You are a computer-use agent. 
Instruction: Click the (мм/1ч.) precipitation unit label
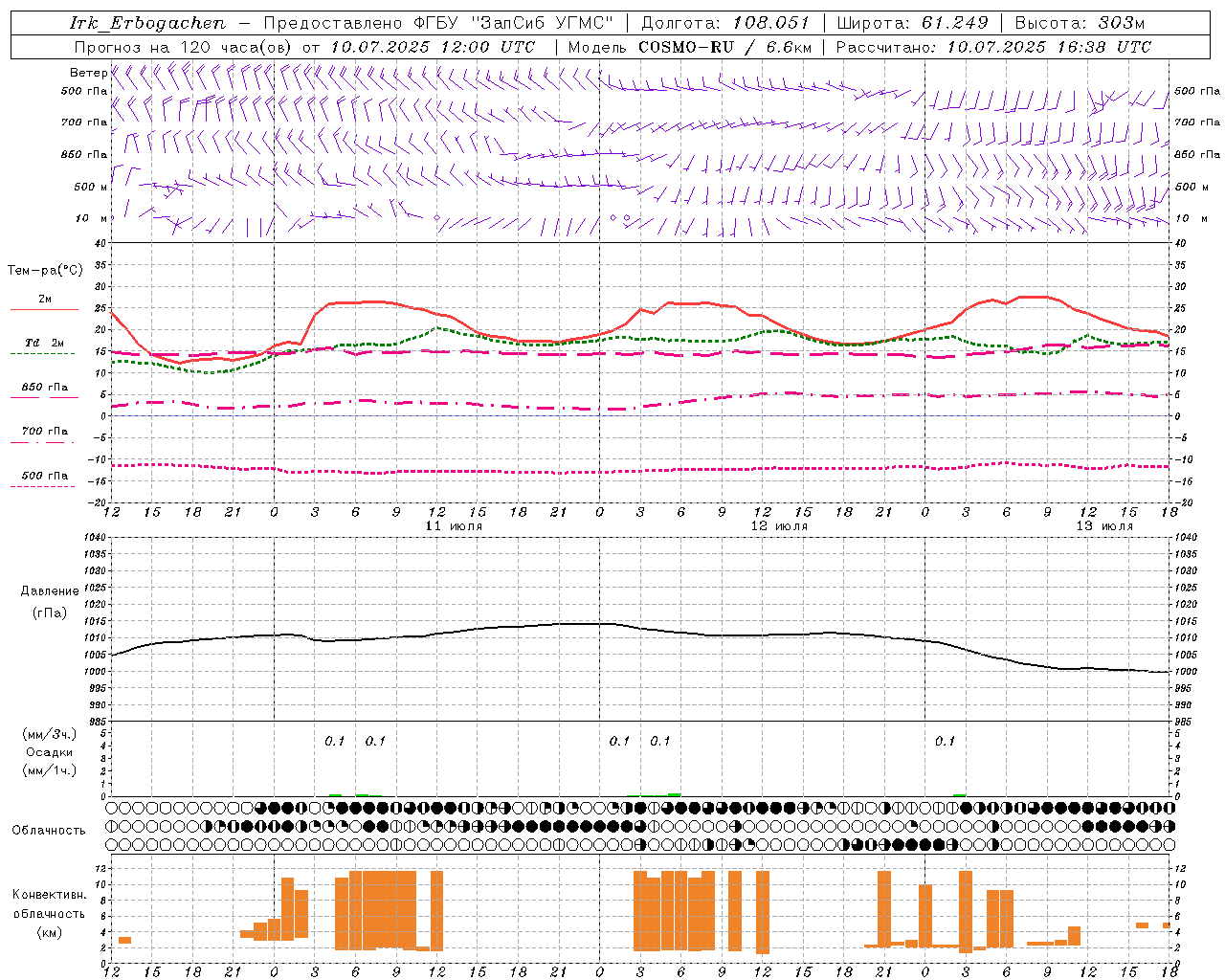(50, 770)
